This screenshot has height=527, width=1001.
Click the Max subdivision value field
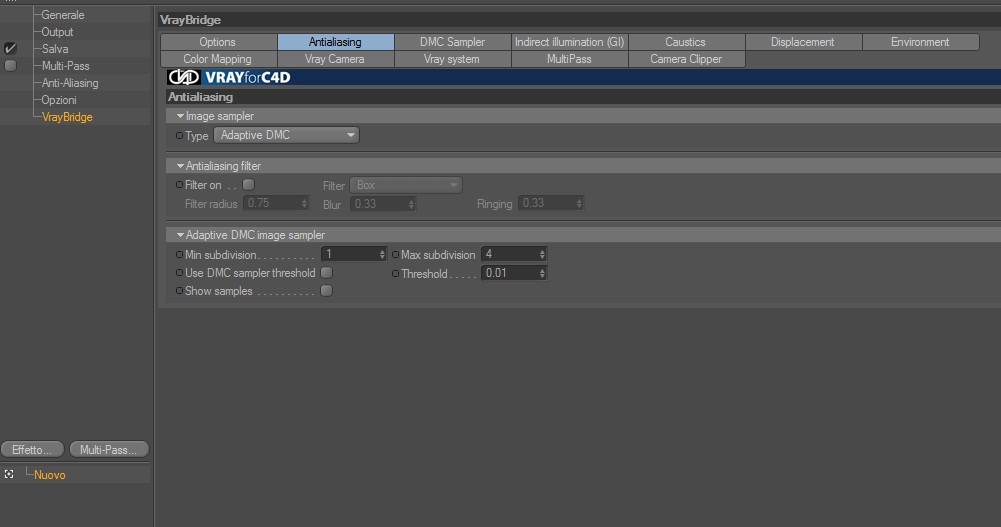click(x=509, y=255)
